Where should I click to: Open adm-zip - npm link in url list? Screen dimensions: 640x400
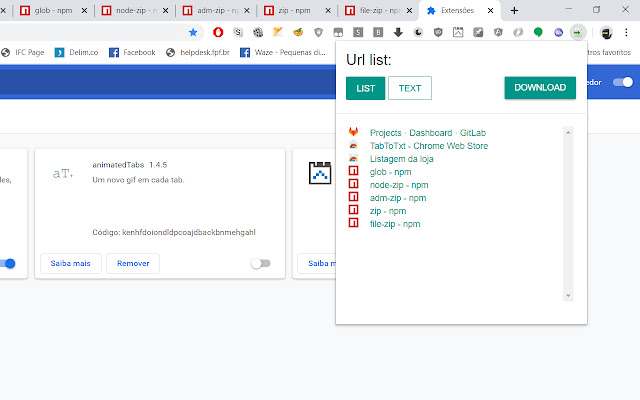coord(398,198)
